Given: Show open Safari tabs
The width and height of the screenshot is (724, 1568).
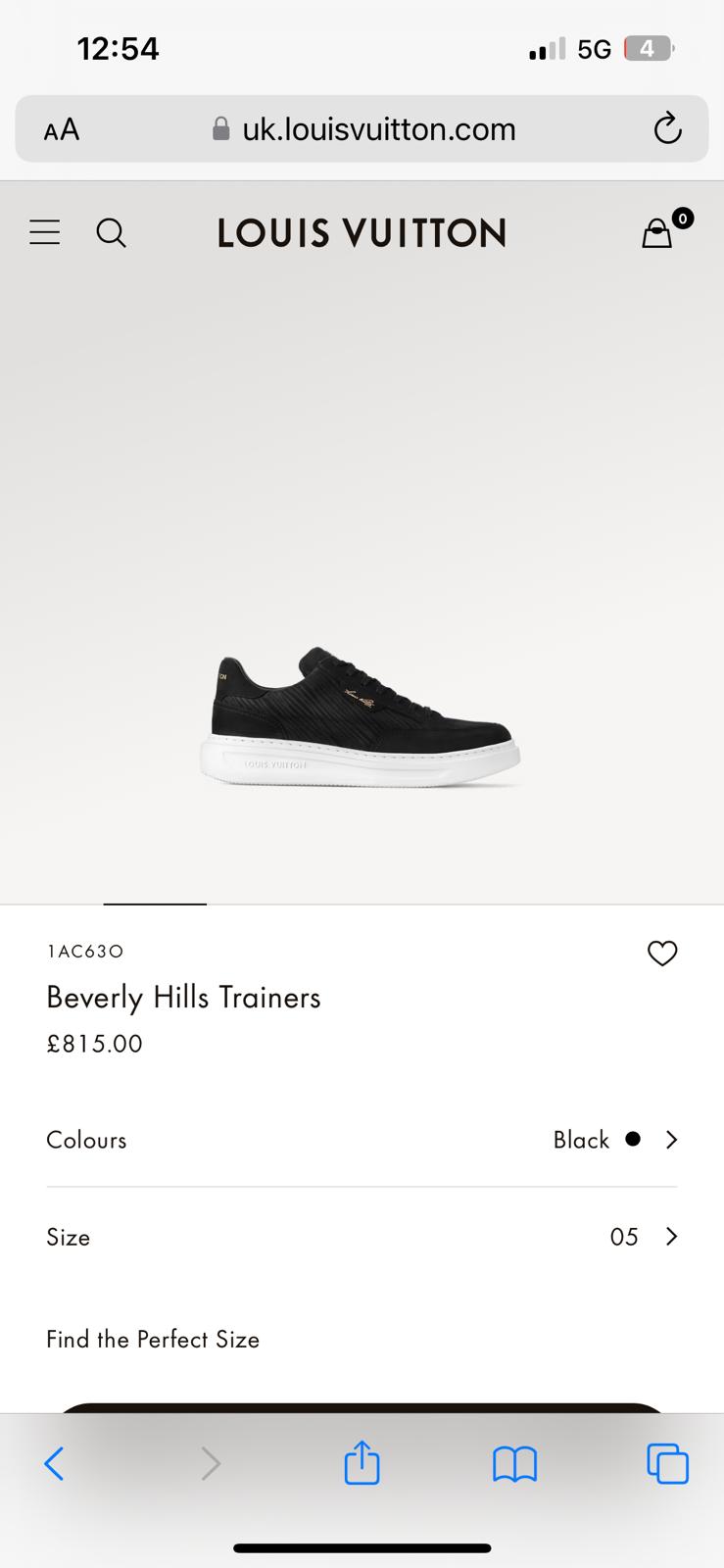Looking at the screenshot, I should point(667,1464).
